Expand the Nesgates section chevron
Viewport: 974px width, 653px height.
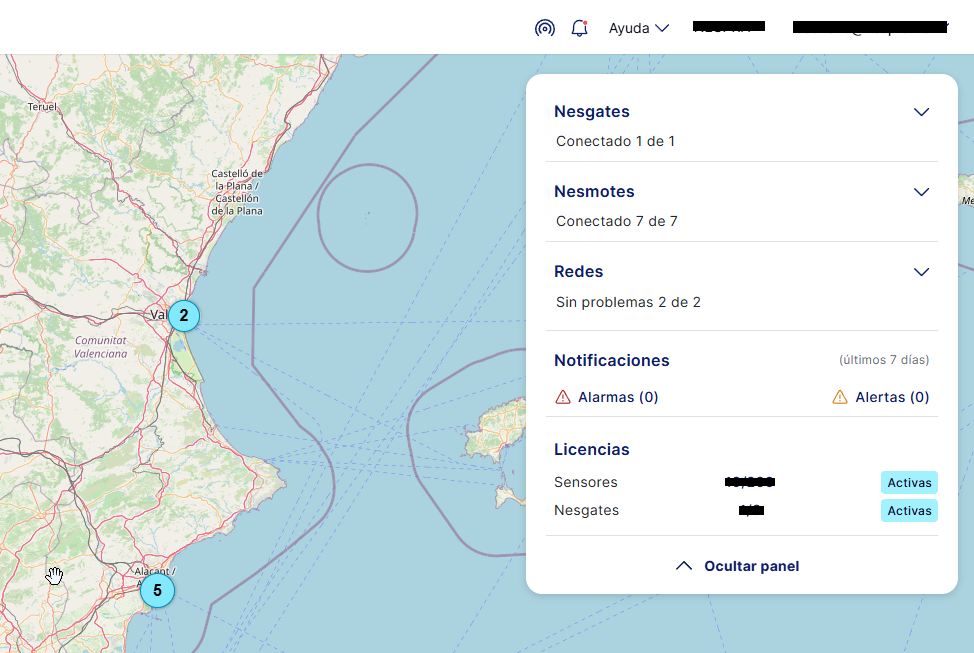tap(921, 112)
